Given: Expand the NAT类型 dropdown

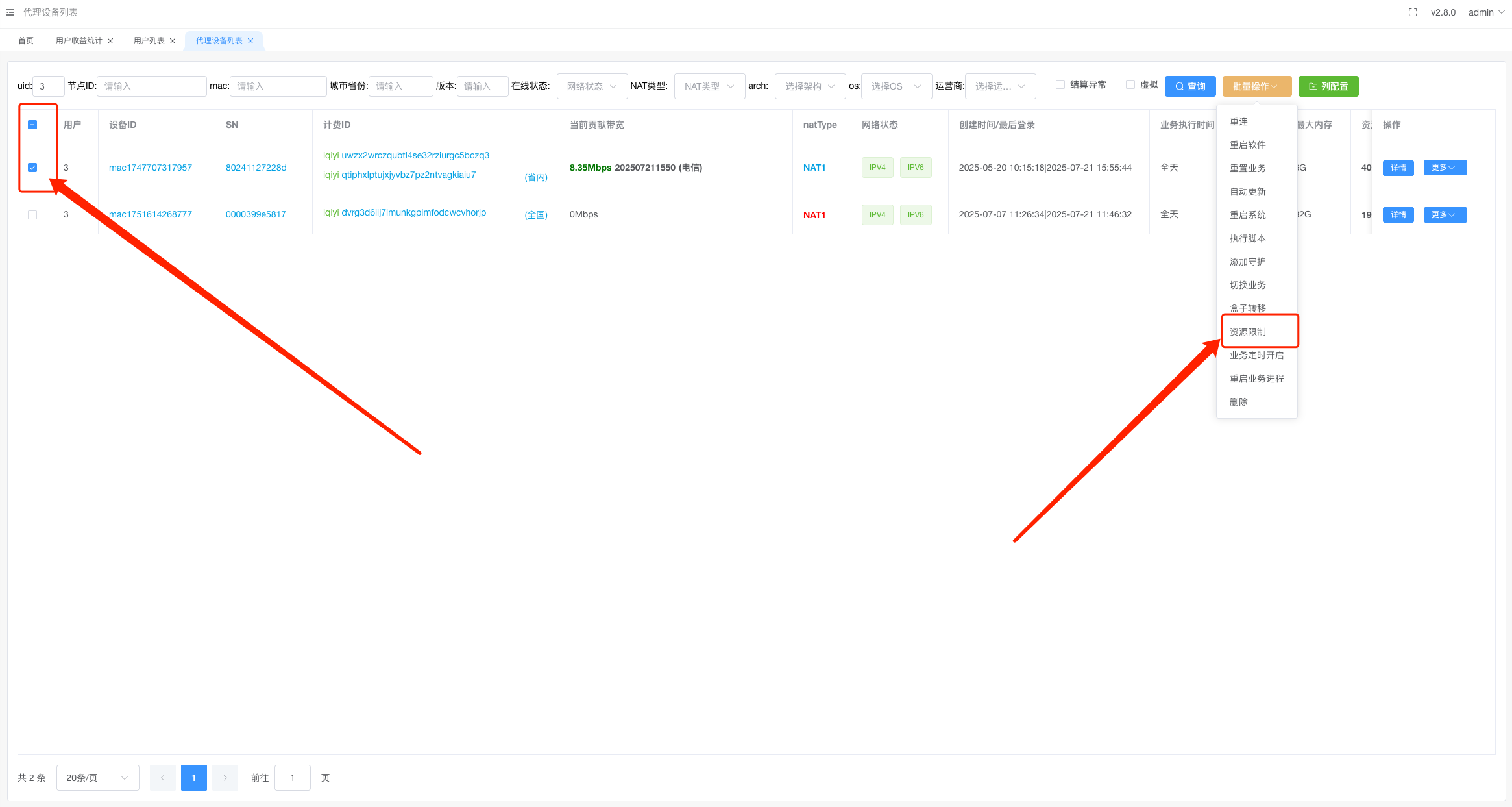Looking at the screenshot, I should pos(709,86).
